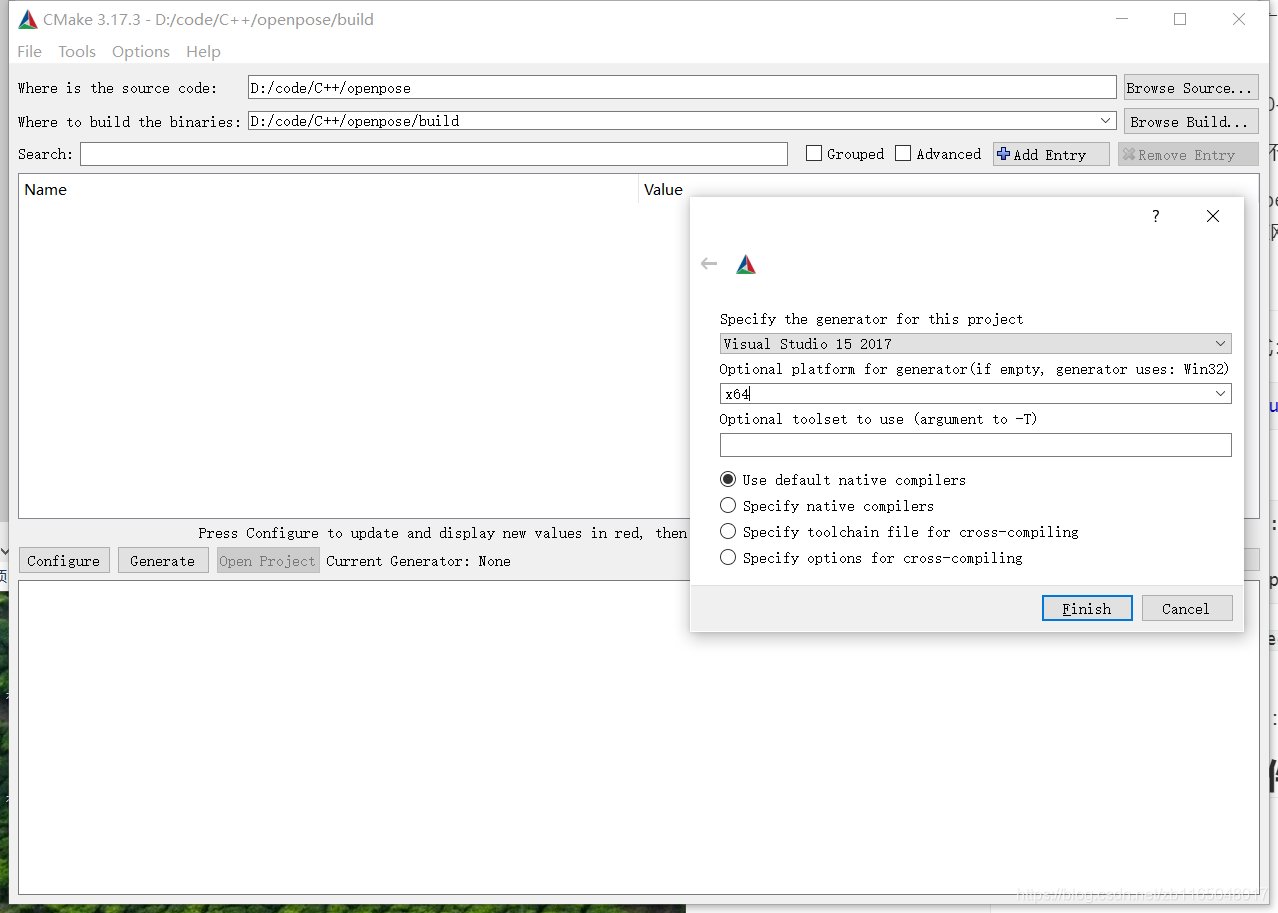
Task: Click the Open Project button
Action: tap(268, 560)
